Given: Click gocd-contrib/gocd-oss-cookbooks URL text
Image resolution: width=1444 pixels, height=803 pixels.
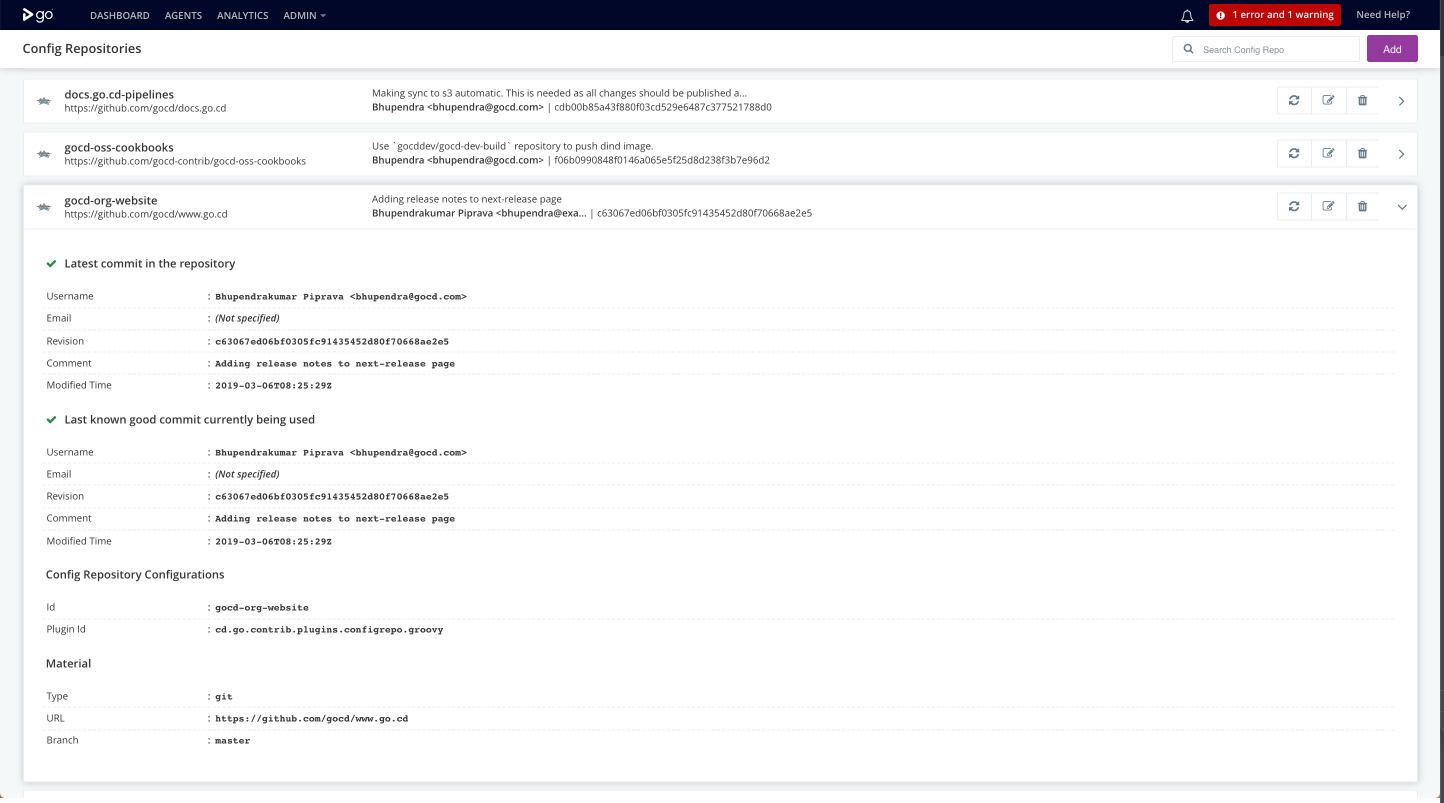Looking at the screenshot, I should click(x=185, y=161).
